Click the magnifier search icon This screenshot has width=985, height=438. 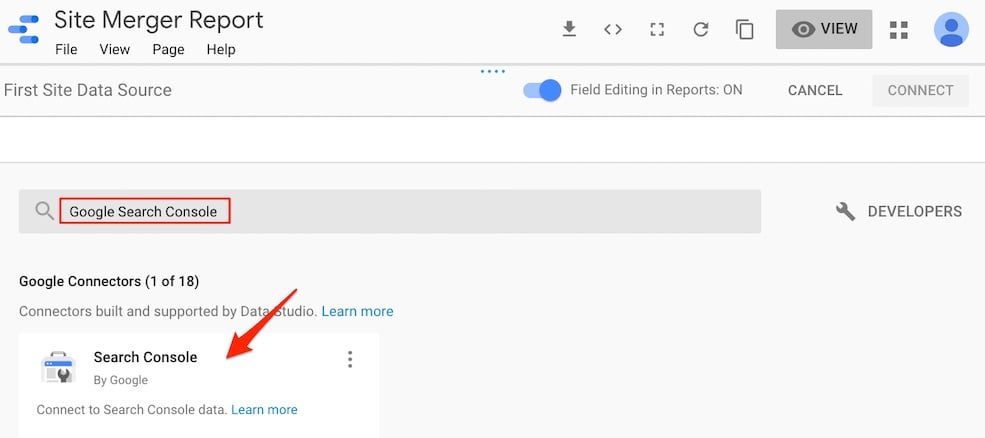tap(44, 211)
